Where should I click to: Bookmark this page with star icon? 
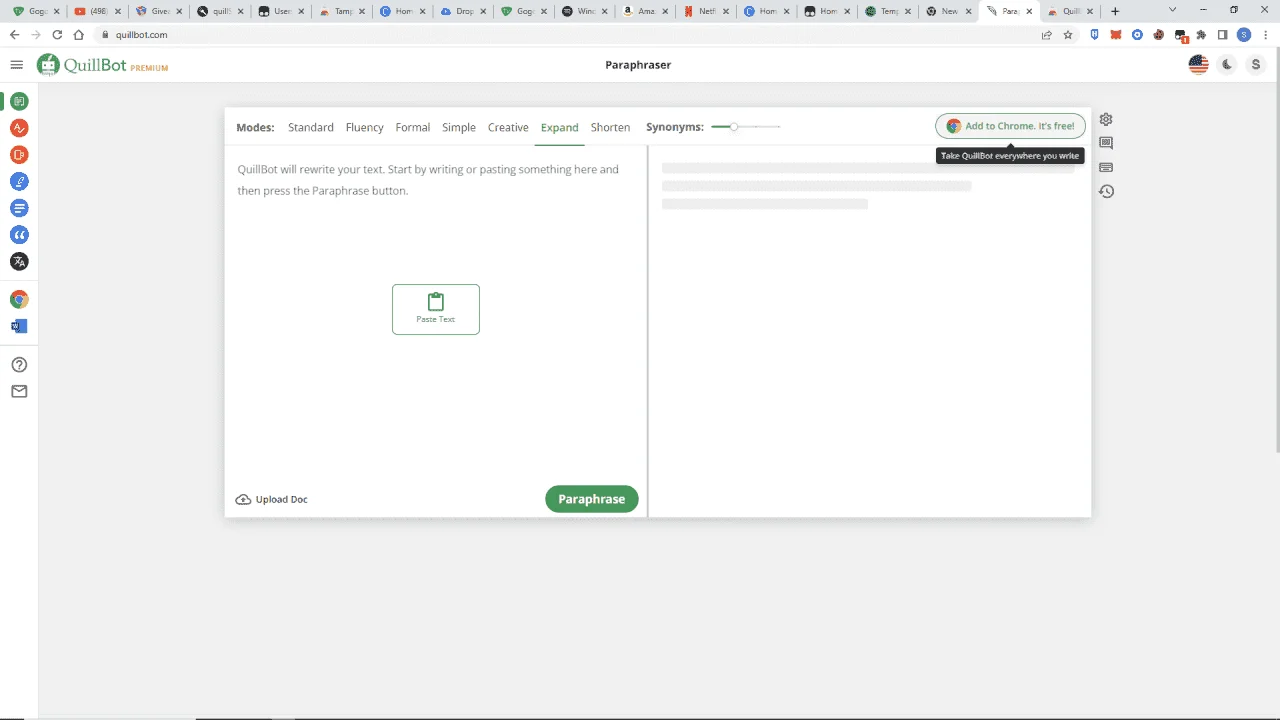(1068, 34)
